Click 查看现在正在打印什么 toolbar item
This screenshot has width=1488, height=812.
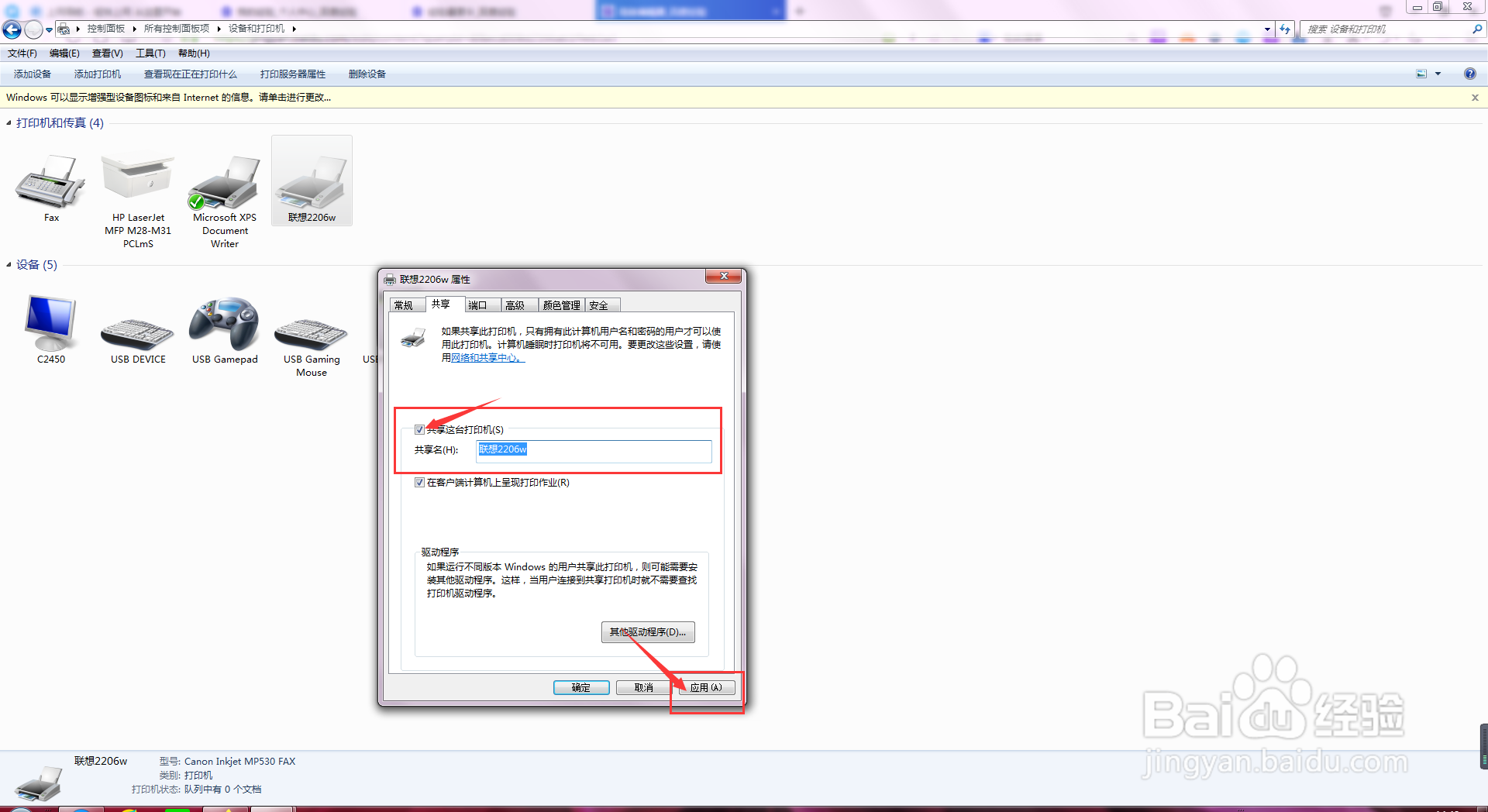191,74
